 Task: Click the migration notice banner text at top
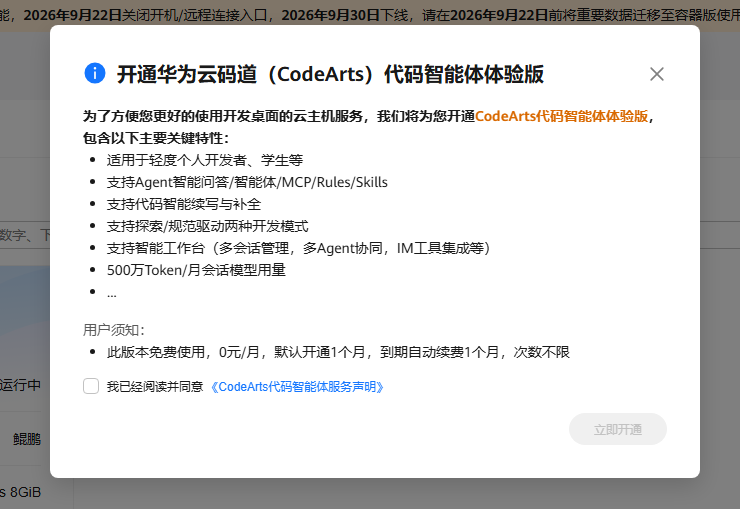pyautogui.click(x=370, y=15)
